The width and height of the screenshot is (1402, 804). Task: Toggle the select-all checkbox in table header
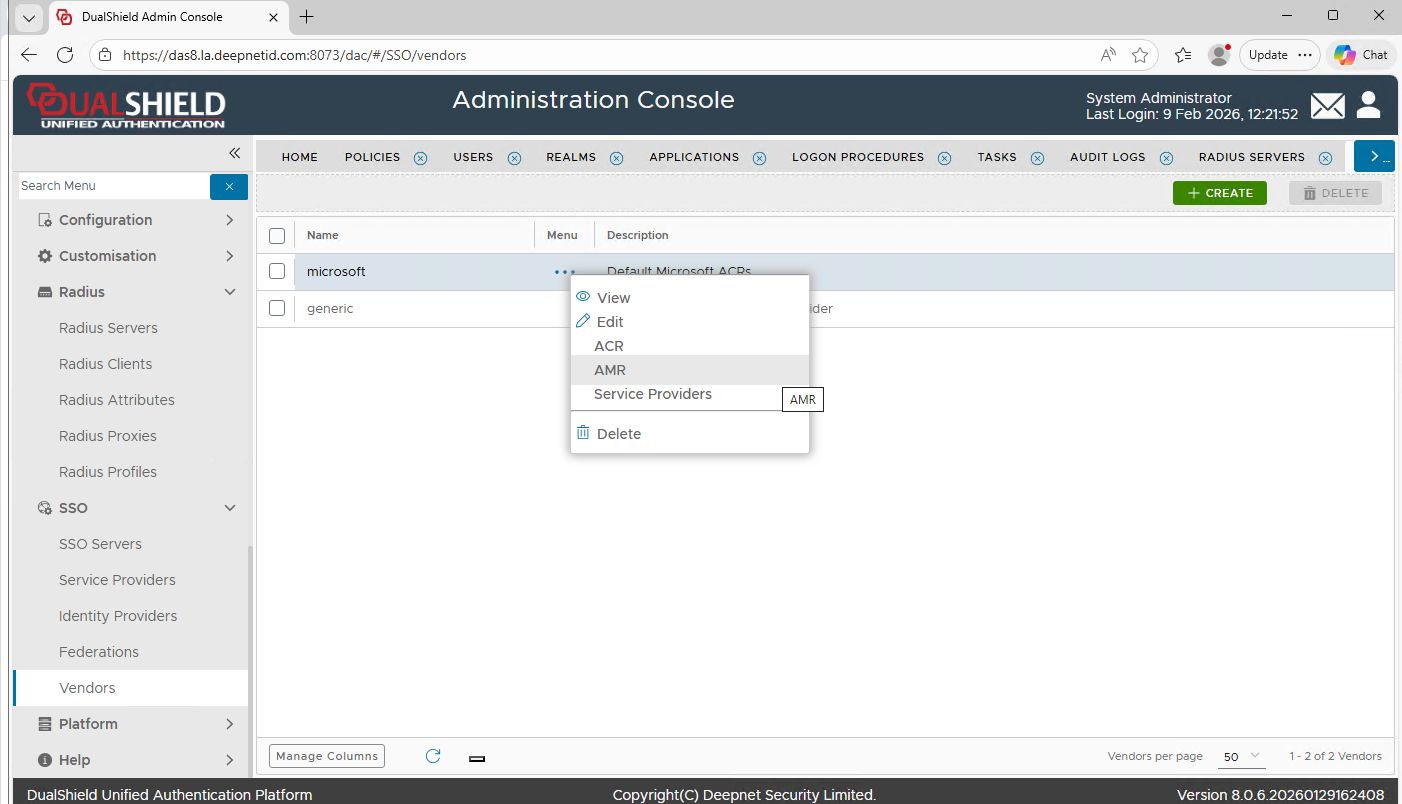tap(277, 236)
